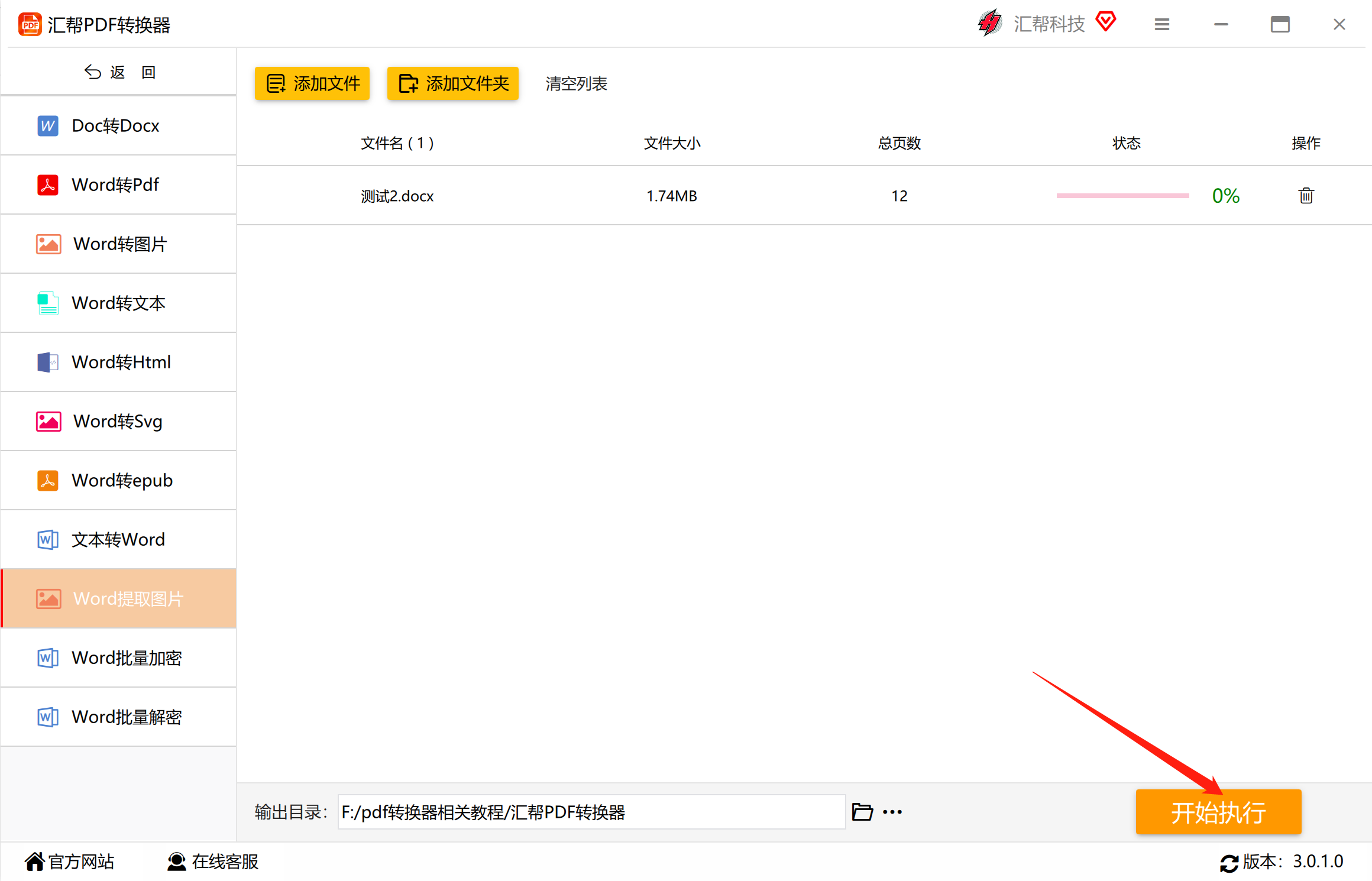The width and height of the screenshot is (1372, 881).
Task: Switch to Word转Pdf mode
Action: [x=119, y=185]
